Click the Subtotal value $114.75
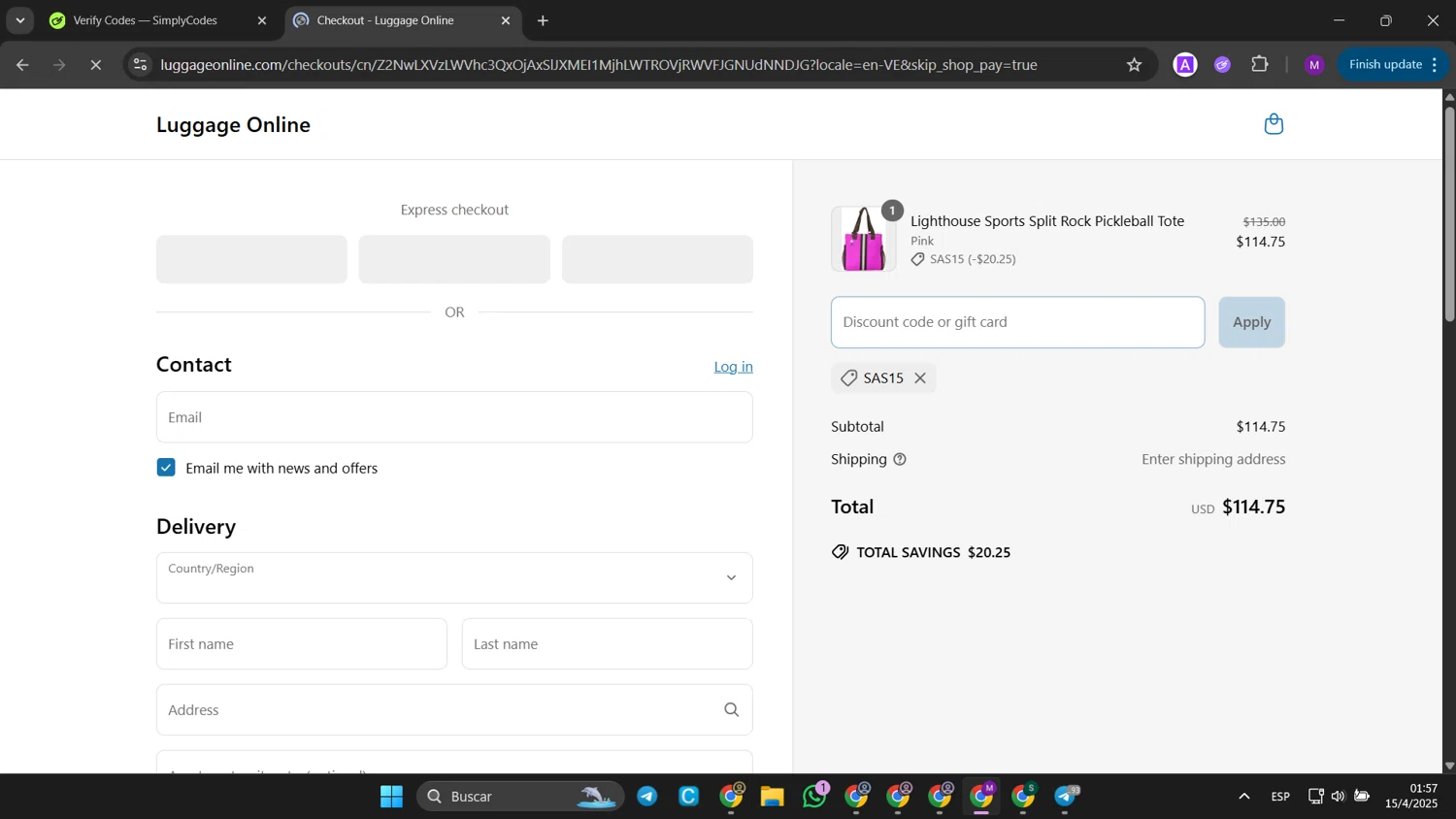Image resolution: width=1456 pixels, height=819 pixels. pyautogui.click(x=1260, y=427)
